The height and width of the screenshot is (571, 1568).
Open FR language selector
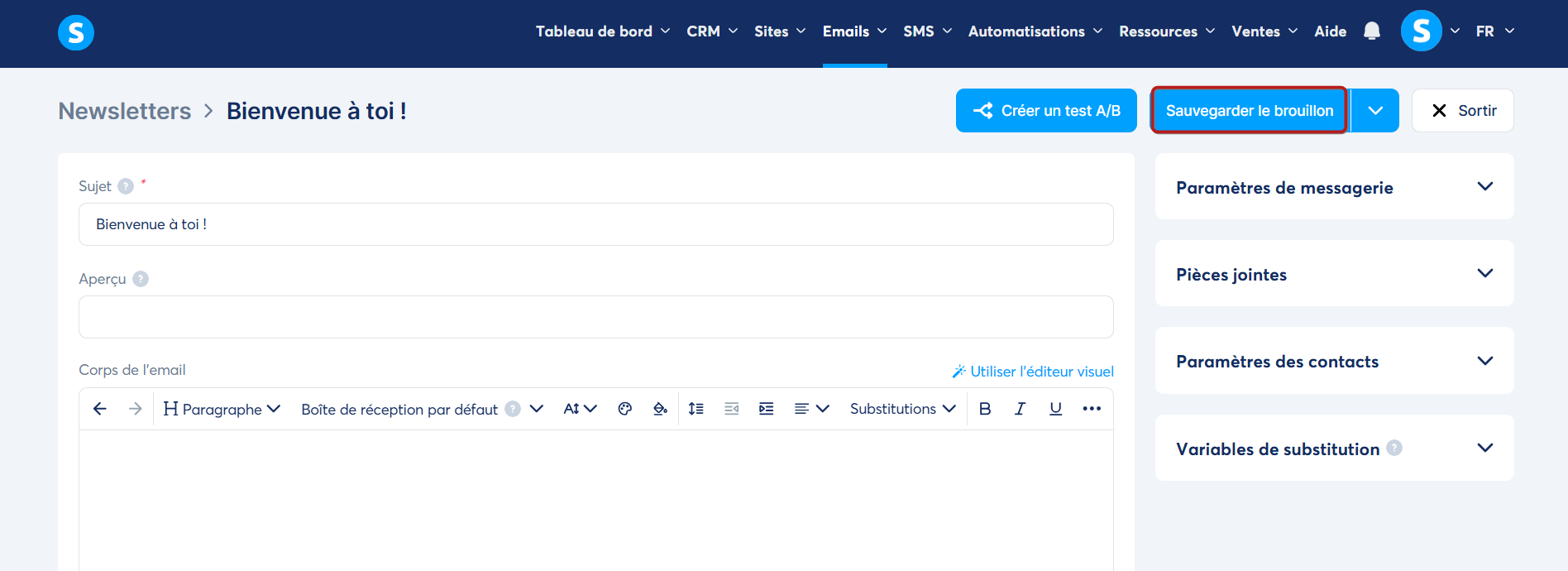pyautogui.click(x=1494, y=31)
